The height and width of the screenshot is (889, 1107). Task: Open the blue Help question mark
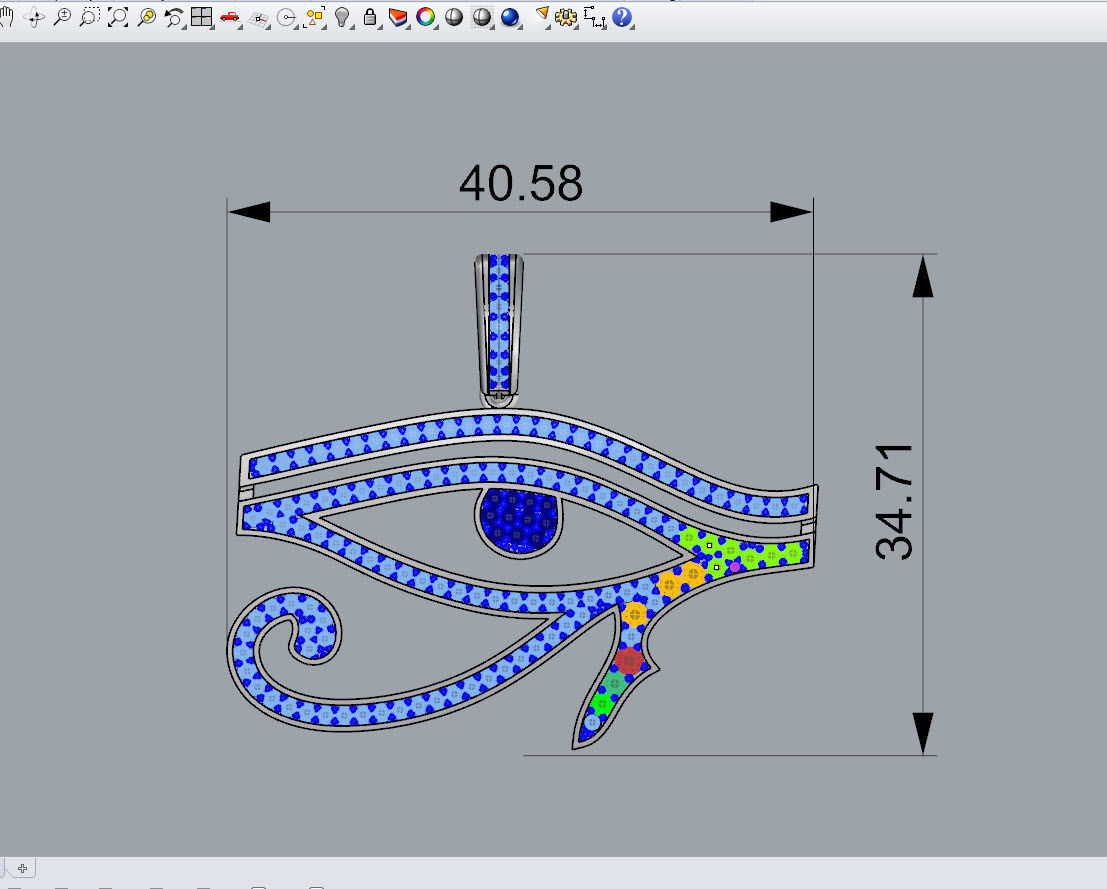pyautogui.click(x=622, y=17)
